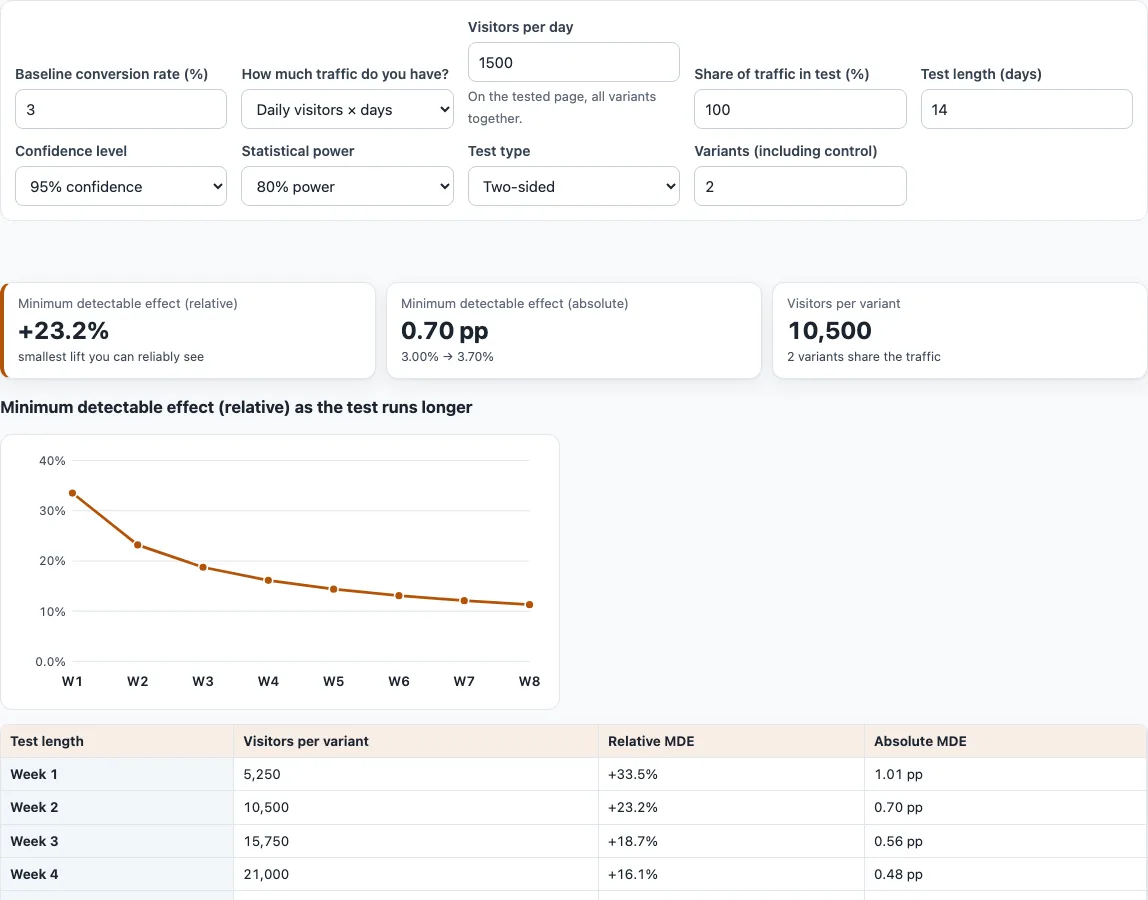Click the chart heading about test runs longer
The height and width of the screenshot is (900, 1148).
pyautogui.click(x=236, y=407)
